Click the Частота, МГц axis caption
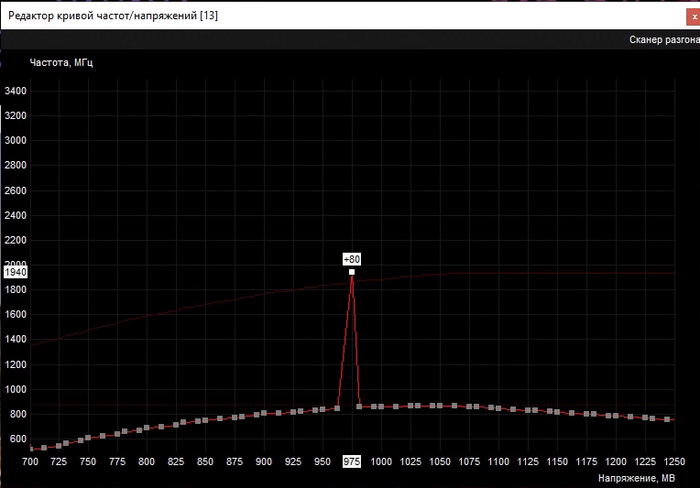The width and height of the screenshot is (700, 488). (x=62, y=62)
